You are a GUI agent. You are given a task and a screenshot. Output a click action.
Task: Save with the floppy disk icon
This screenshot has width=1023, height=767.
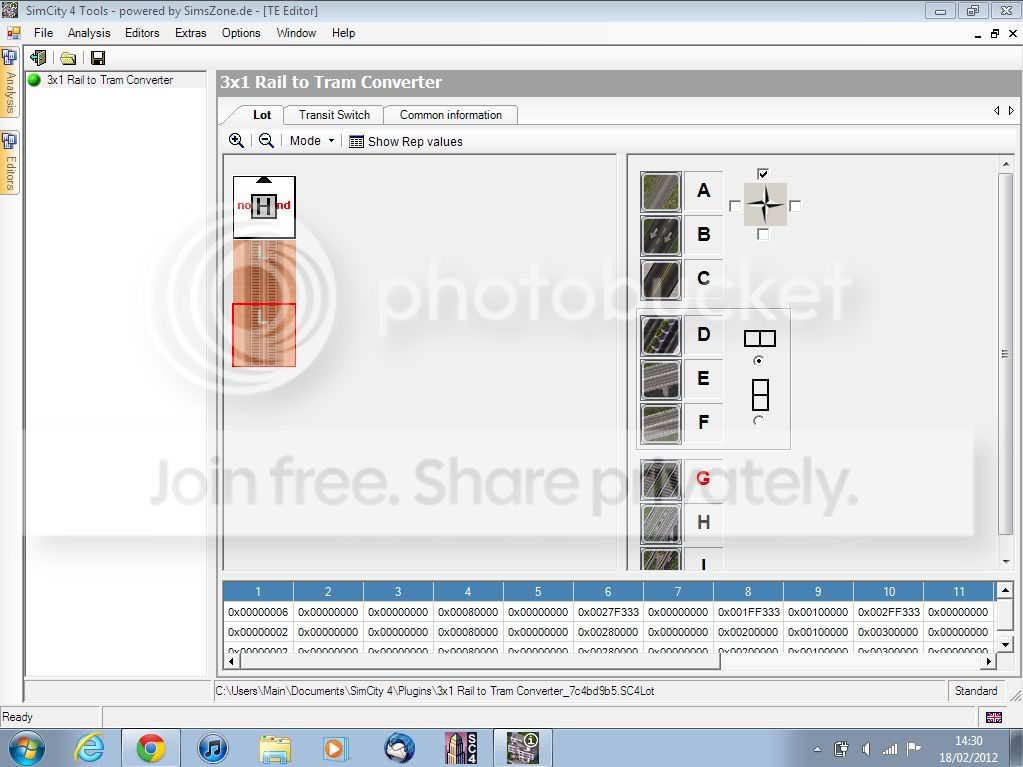(x=98, y=59)
